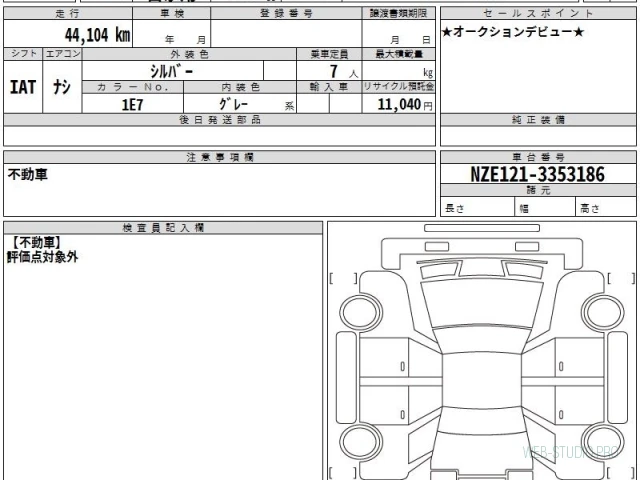The height and width of the screenshot is (480, 640).
Task: Click the 検査員記入欄 header bar
Action: point(163,228)
